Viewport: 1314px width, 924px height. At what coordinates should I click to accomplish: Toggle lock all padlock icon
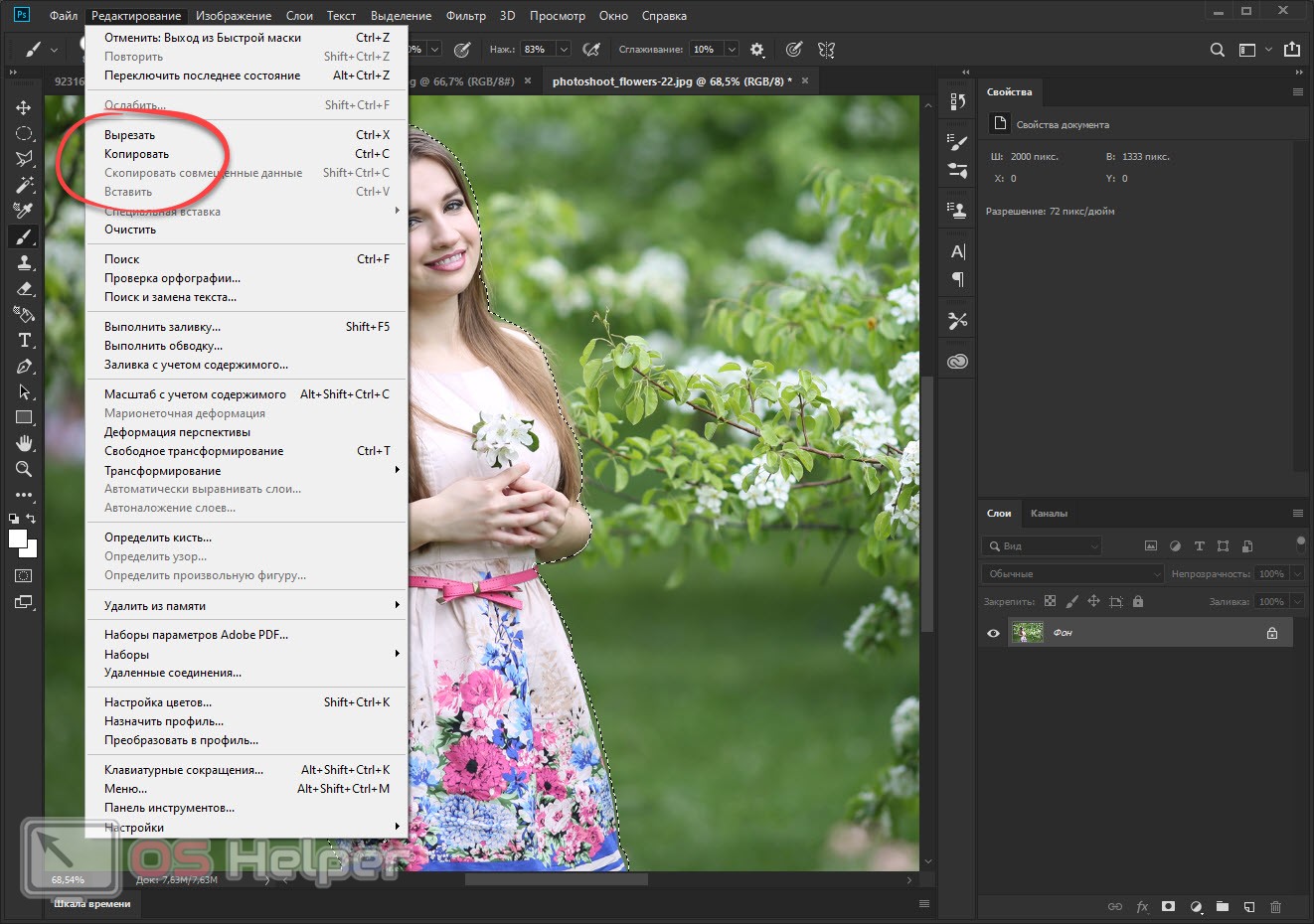pyautogui.click(x=1138, y=601)
